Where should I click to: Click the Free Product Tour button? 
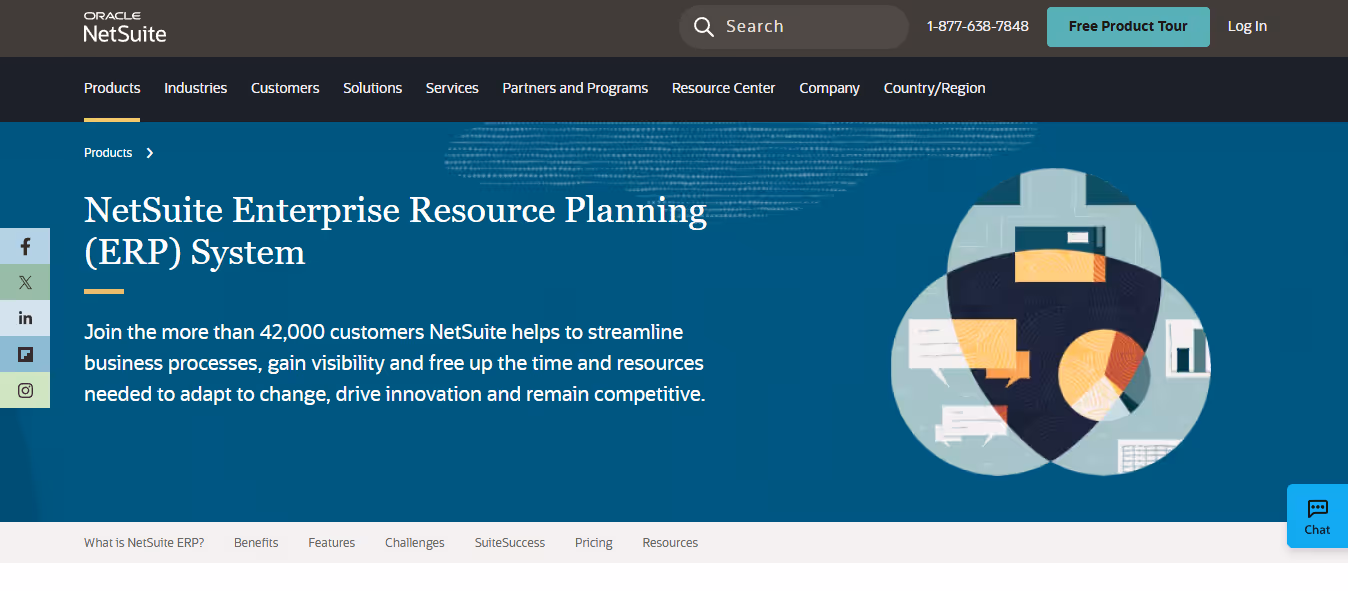(x=1128, y=27)
